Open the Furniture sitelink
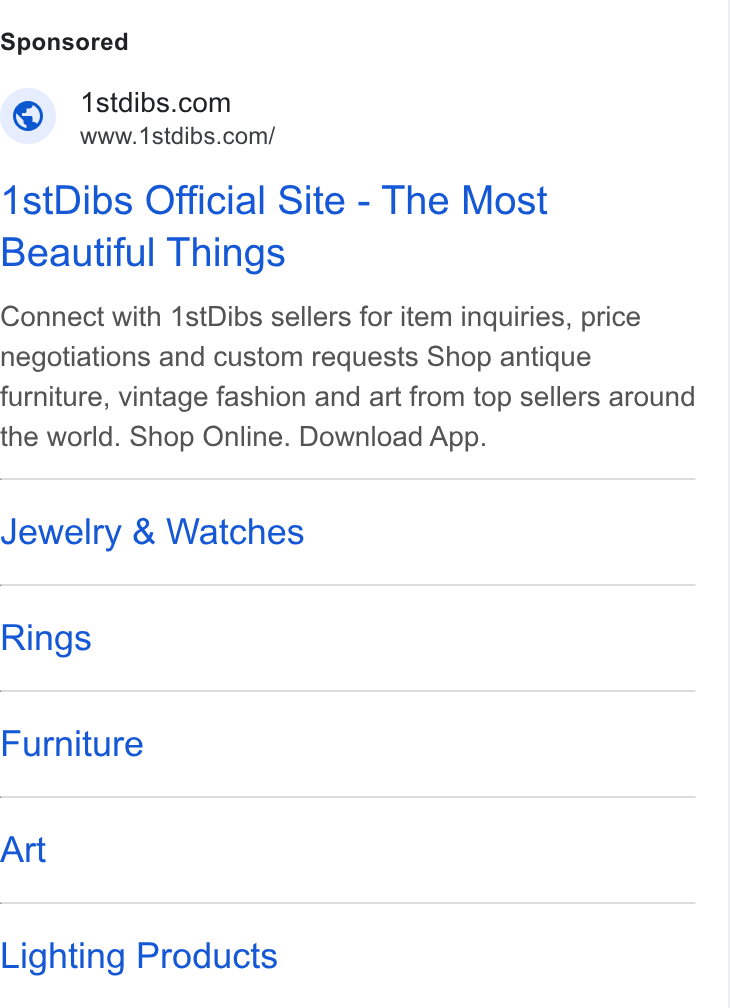 pos(72,744)
